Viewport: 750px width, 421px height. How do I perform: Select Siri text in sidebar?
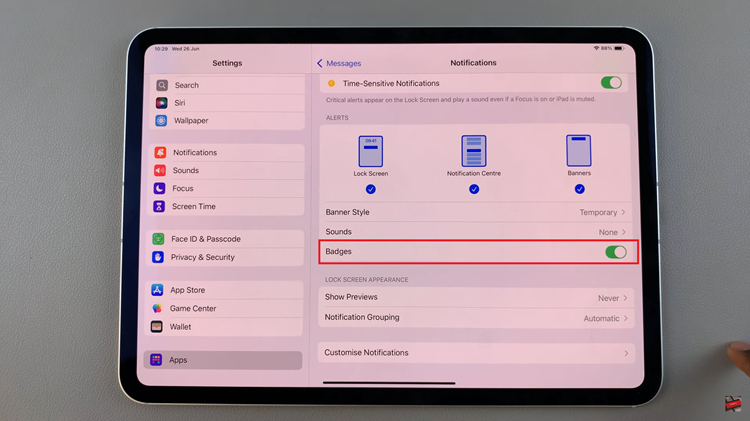tap(180, 103)
